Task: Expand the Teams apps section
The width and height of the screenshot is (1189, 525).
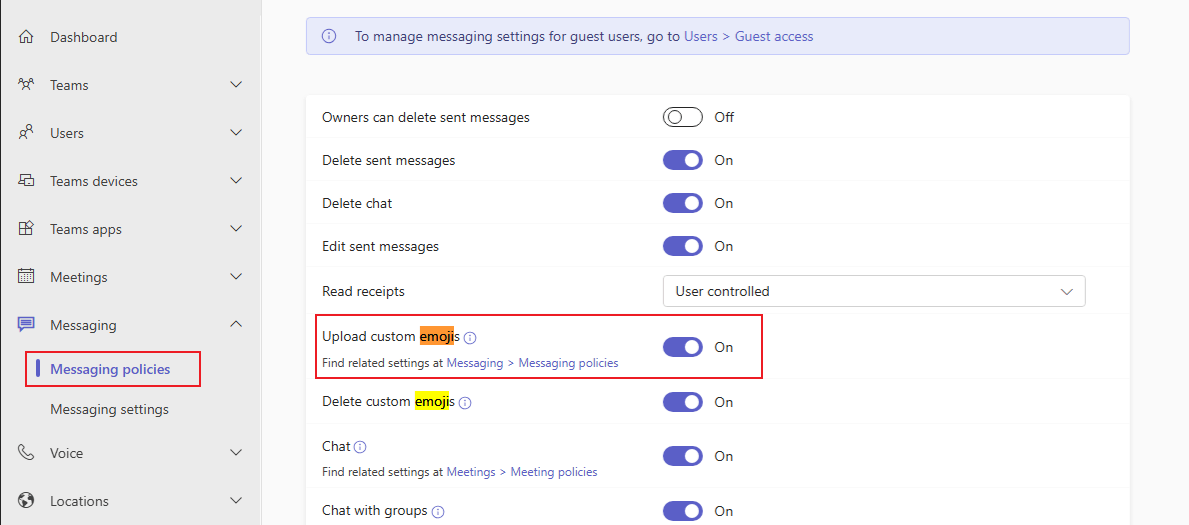Action: [236, 228]
